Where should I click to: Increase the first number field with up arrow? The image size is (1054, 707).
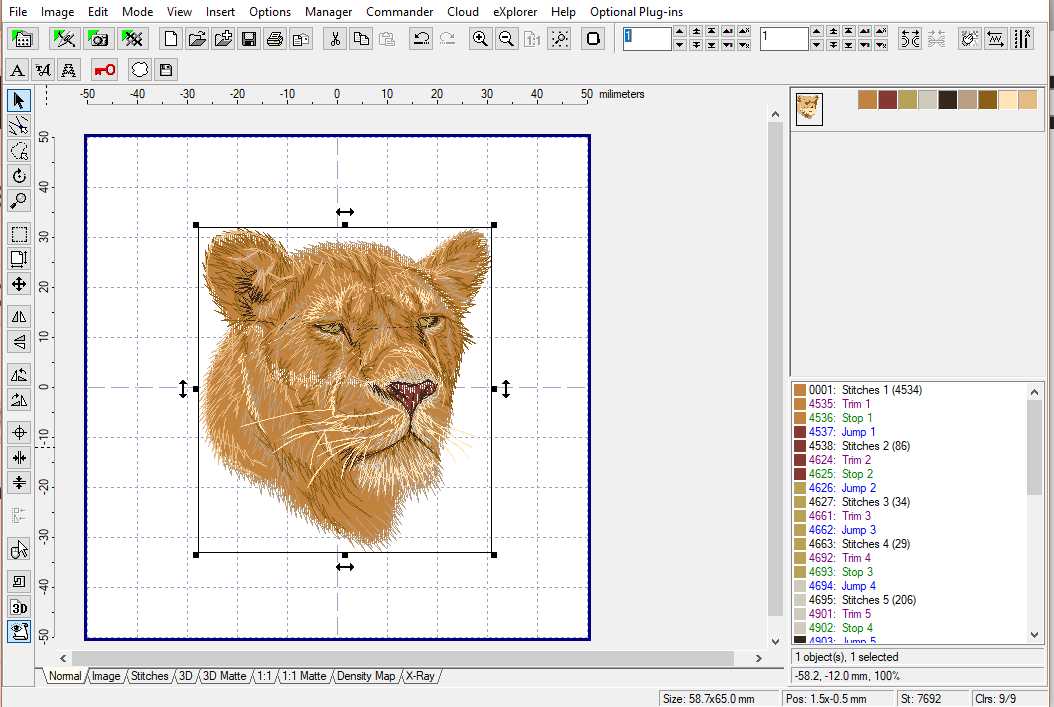point(680,33)
